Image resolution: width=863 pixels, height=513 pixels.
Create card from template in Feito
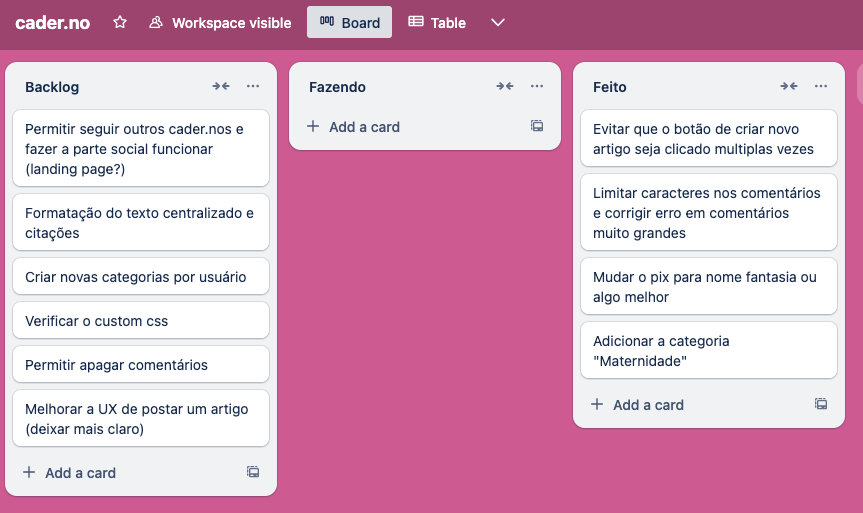pyautogui.click(x=821, y=404)
